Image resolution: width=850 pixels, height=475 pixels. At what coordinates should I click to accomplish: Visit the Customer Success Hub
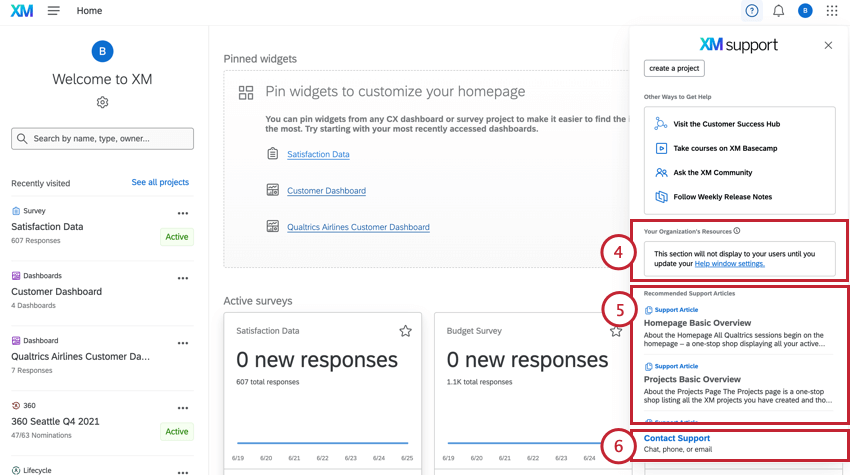click(x=726, y=124)
